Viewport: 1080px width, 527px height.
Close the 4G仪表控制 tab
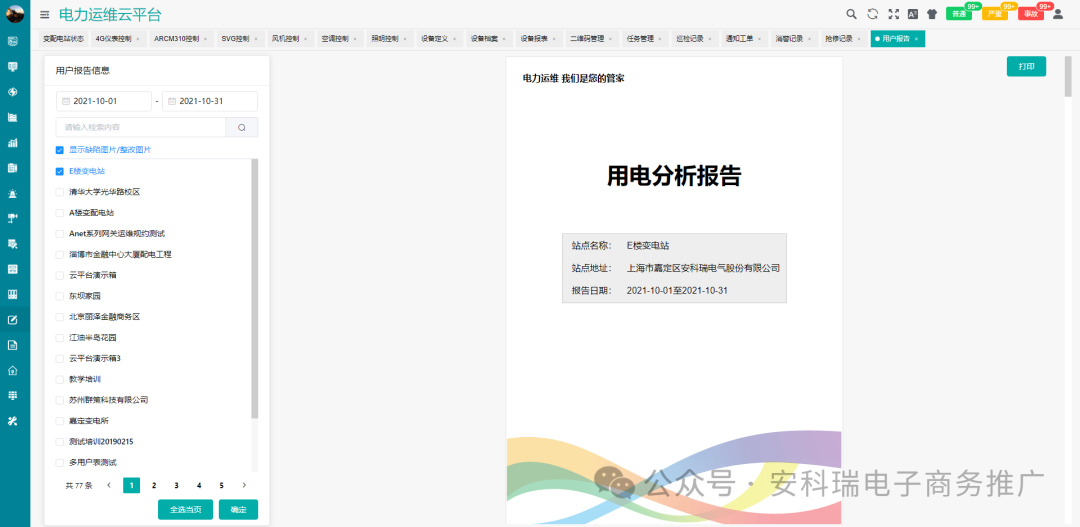tap(138, 39)
